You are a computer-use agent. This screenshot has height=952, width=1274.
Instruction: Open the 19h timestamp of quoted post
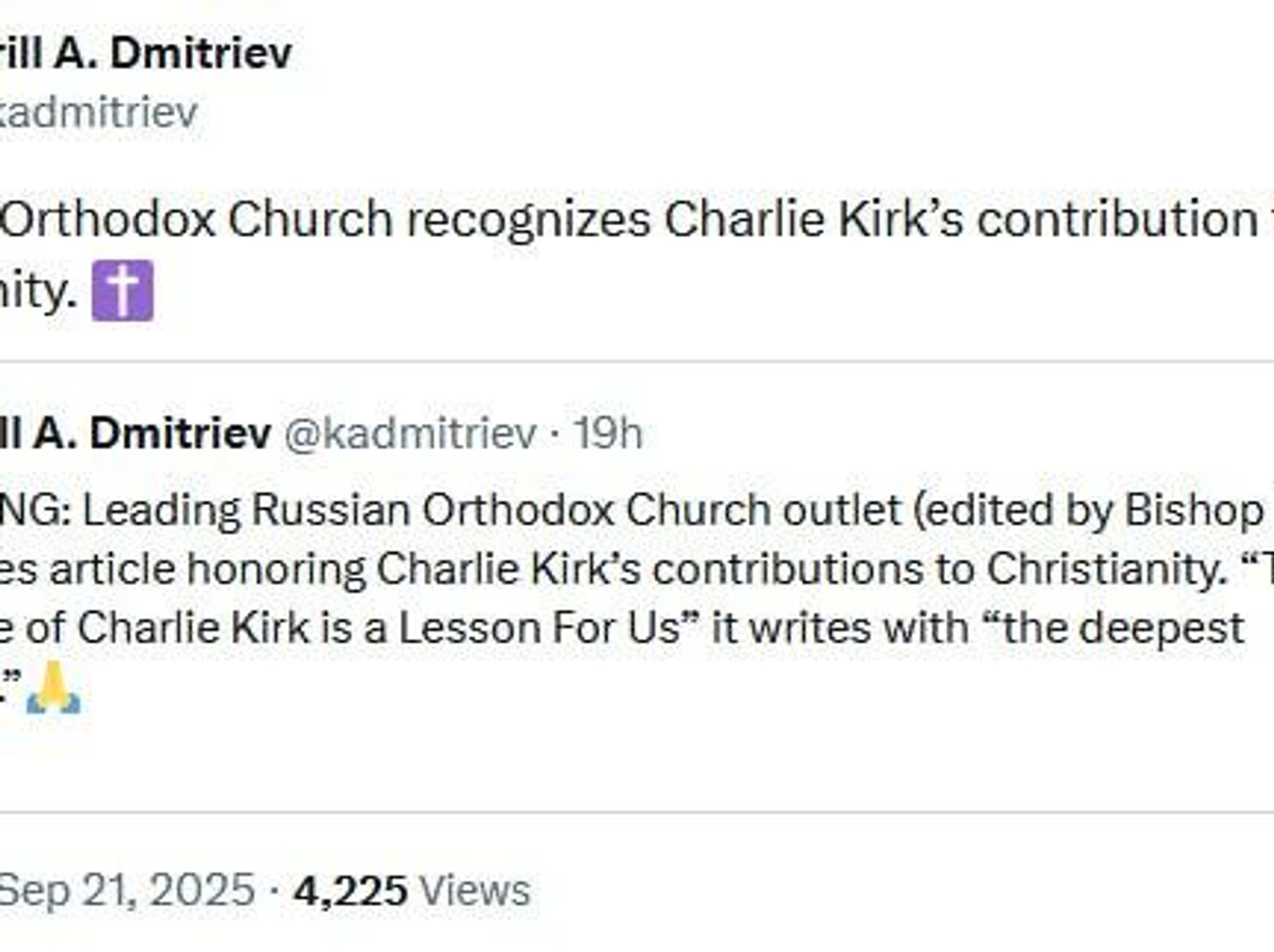[608, 433]
